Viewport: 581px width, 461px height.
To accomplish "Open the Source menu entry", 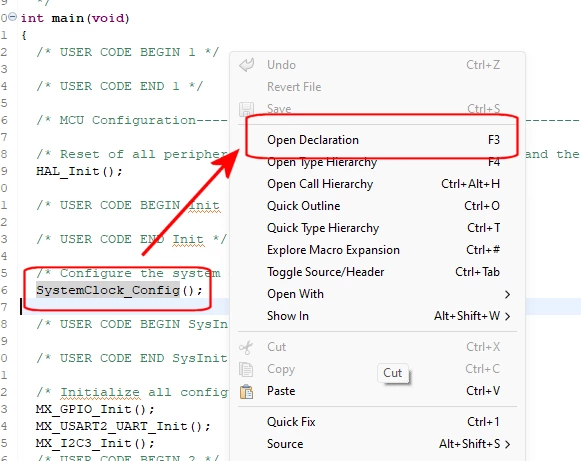I will pos(377,444).
